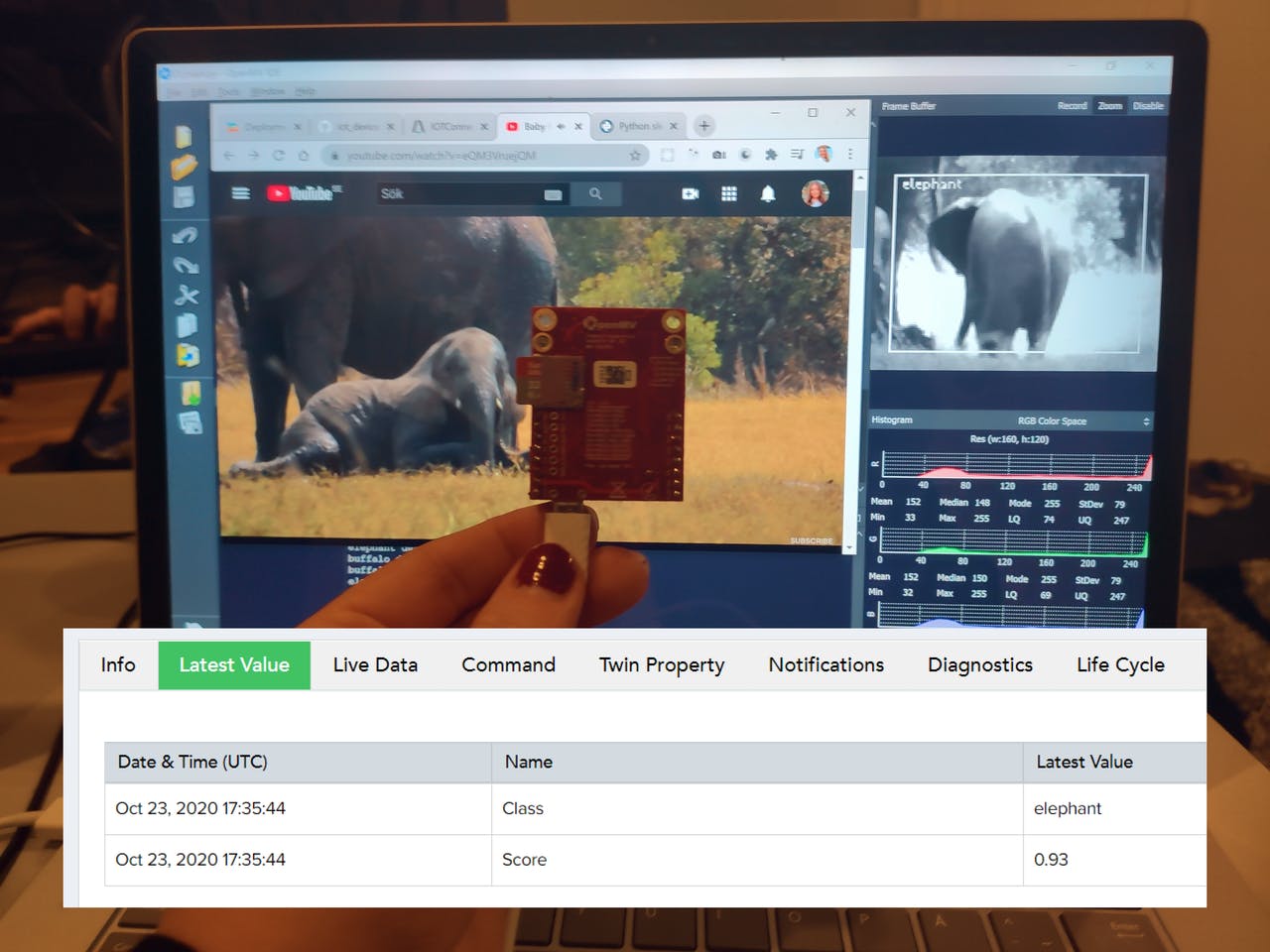Click the YouTube search magnifier button
This screenshot has width=1270, height=952.
(595, 194)
